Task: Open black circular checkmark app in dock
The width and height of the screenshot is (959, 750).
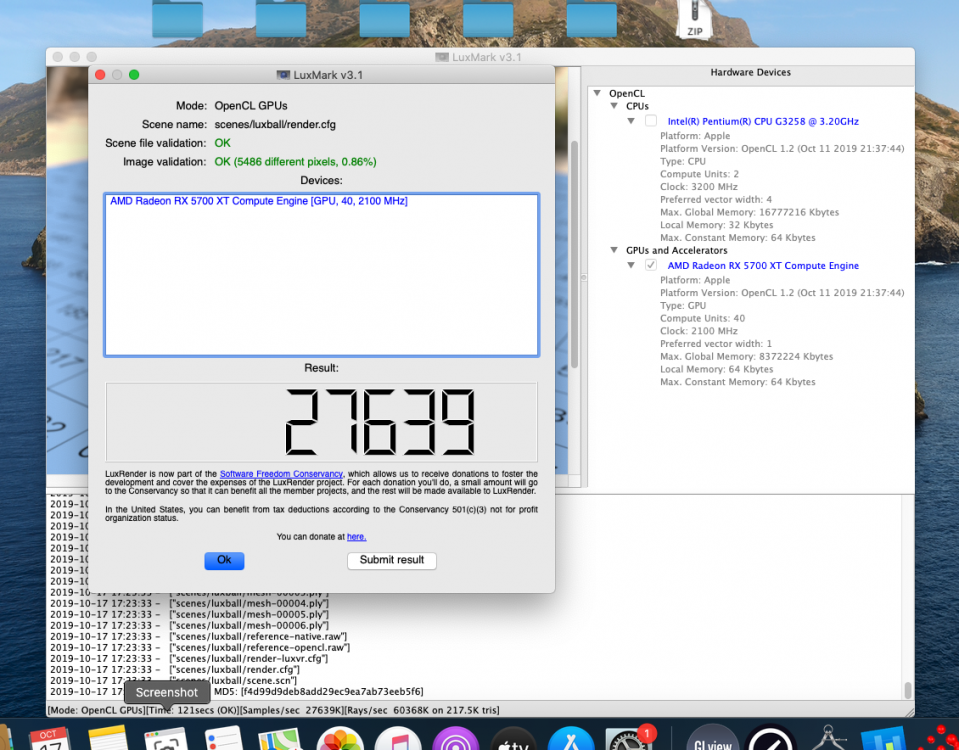Action: (x=770, y=738)
